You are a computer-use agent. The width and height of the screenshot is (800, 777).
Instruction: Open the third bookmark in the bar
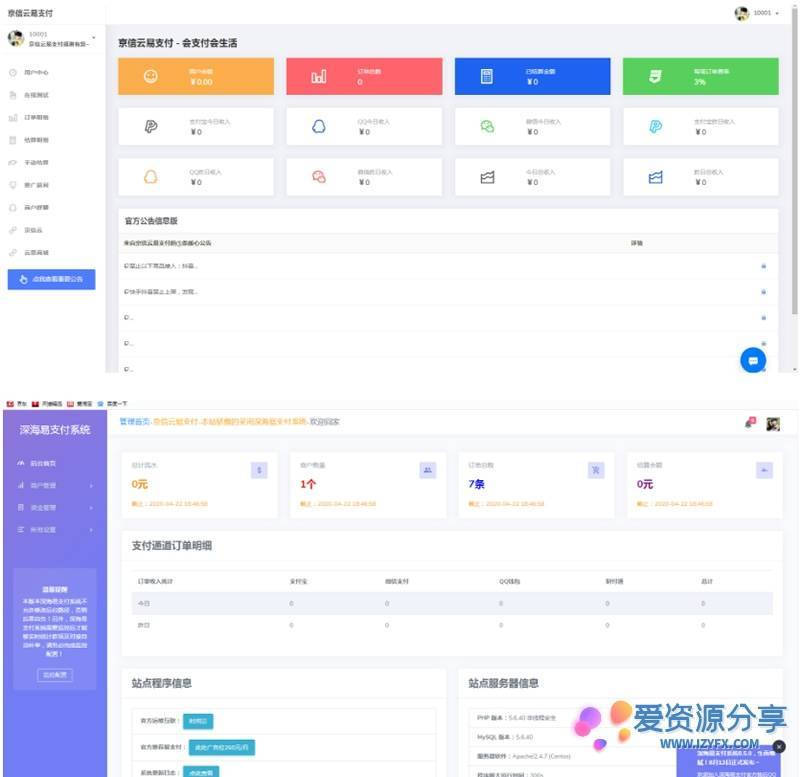point(79,404)
